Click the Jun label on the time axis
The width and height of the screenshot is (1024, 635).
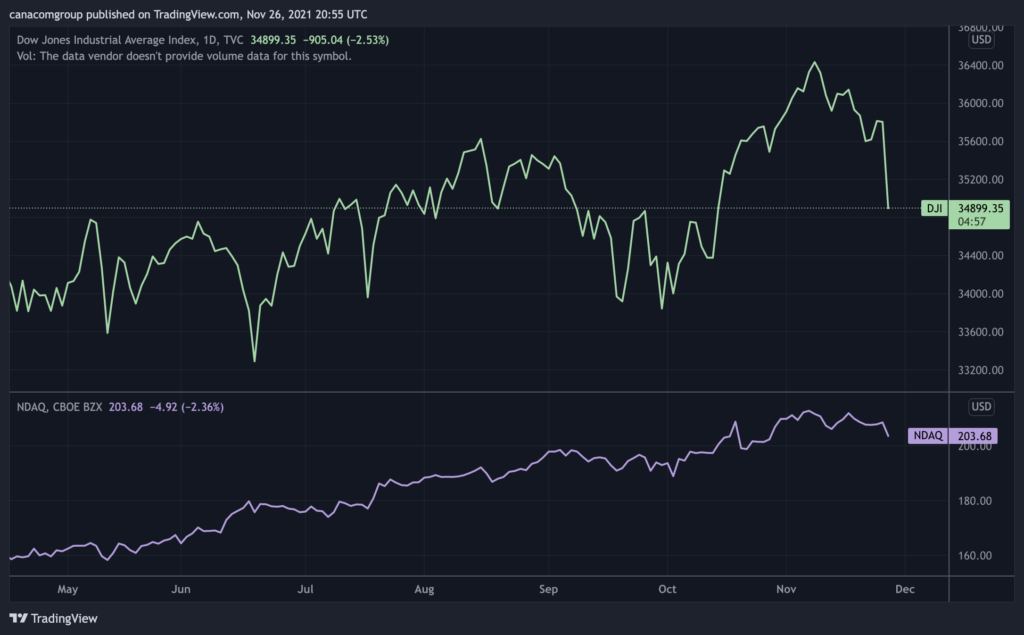(181, 589)
